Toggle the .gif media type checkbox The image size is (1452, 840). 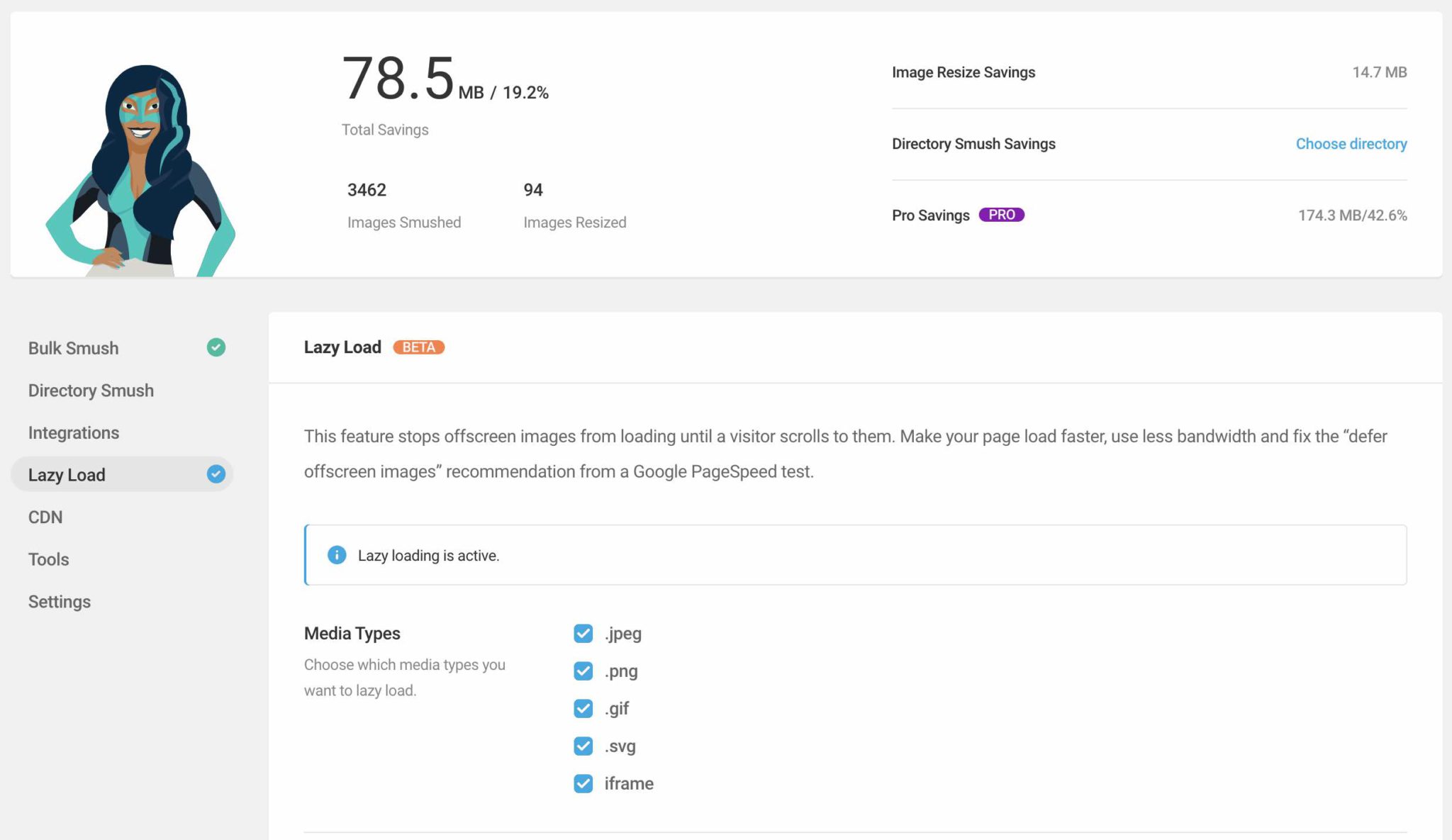click(x=583, y=708)
